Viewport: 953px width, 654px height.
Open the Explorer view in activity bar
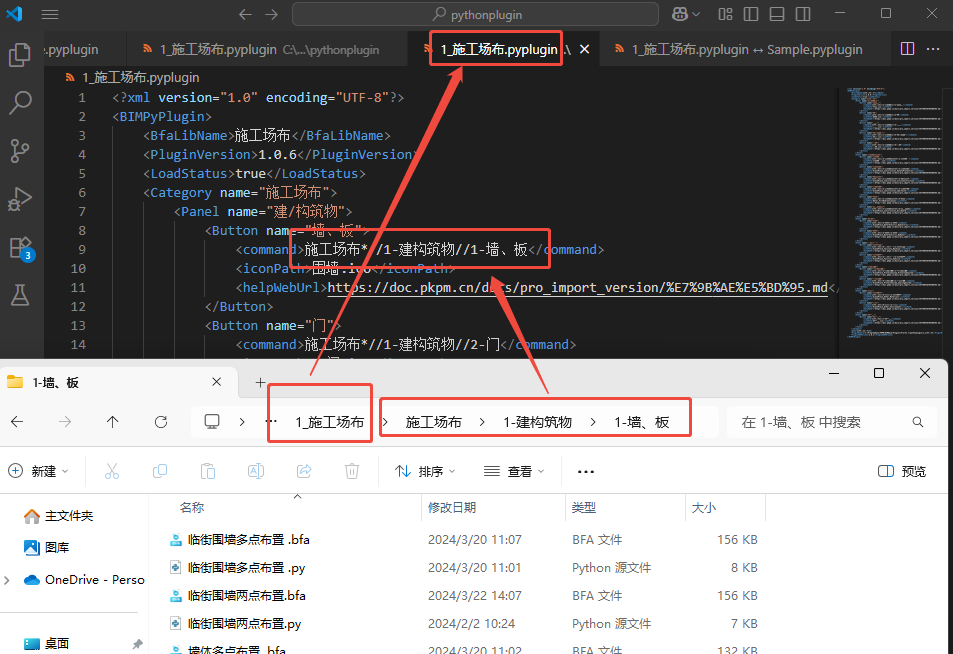click(20, 55)
